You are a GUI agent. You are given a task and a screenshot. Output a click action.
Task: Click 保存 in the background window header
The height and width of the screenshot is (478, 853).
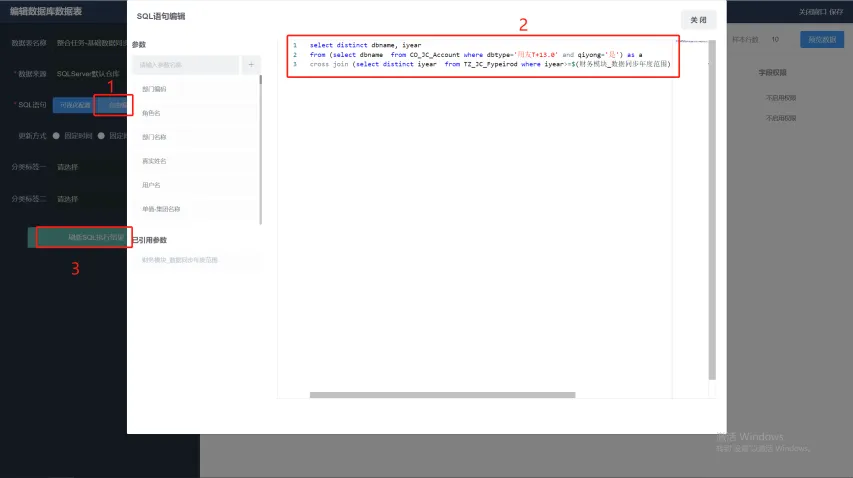[836, 12]
